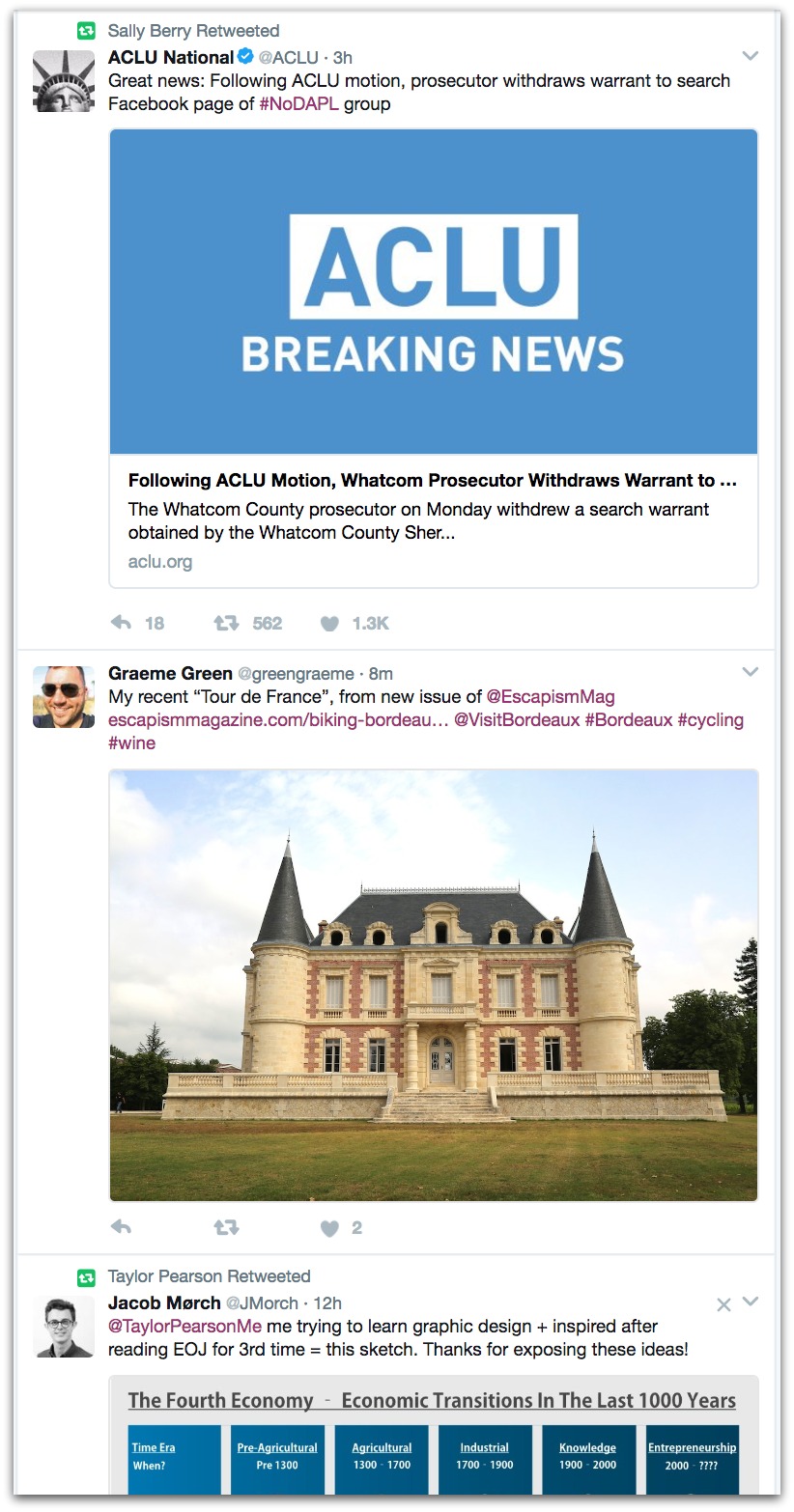Expand options chevron on ACLU tweet
The width and height of the screenshot is (794, 1512).
750,56
